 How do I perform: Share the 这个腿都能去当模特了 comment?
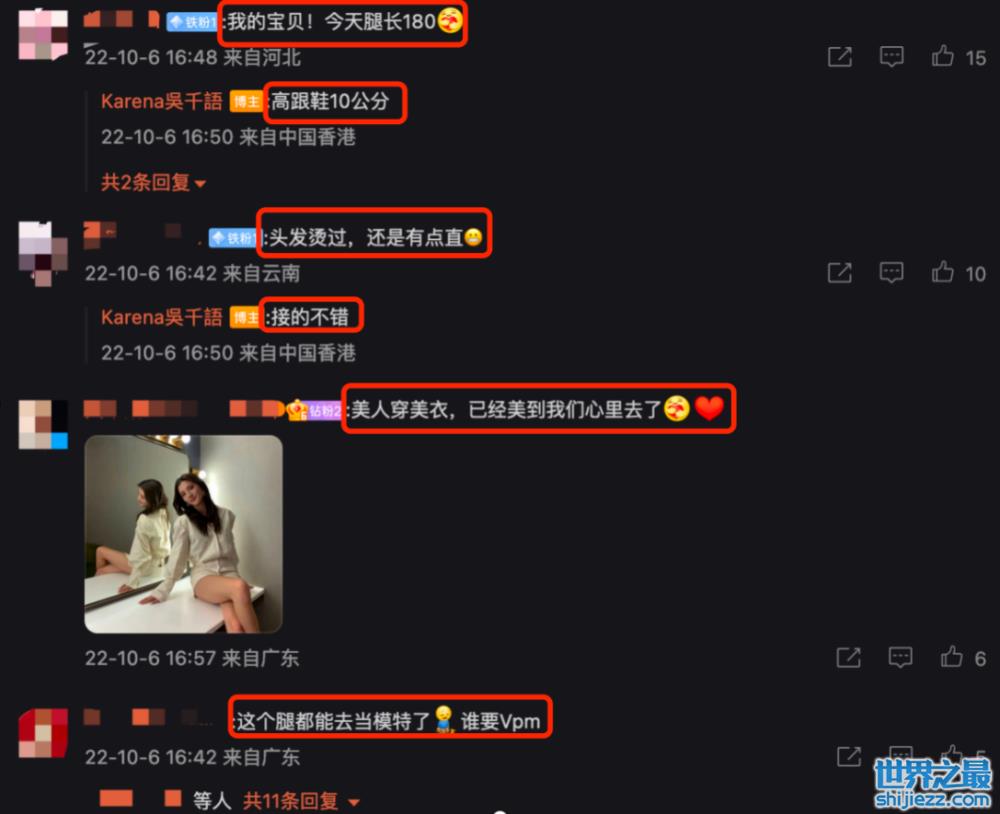848,757
